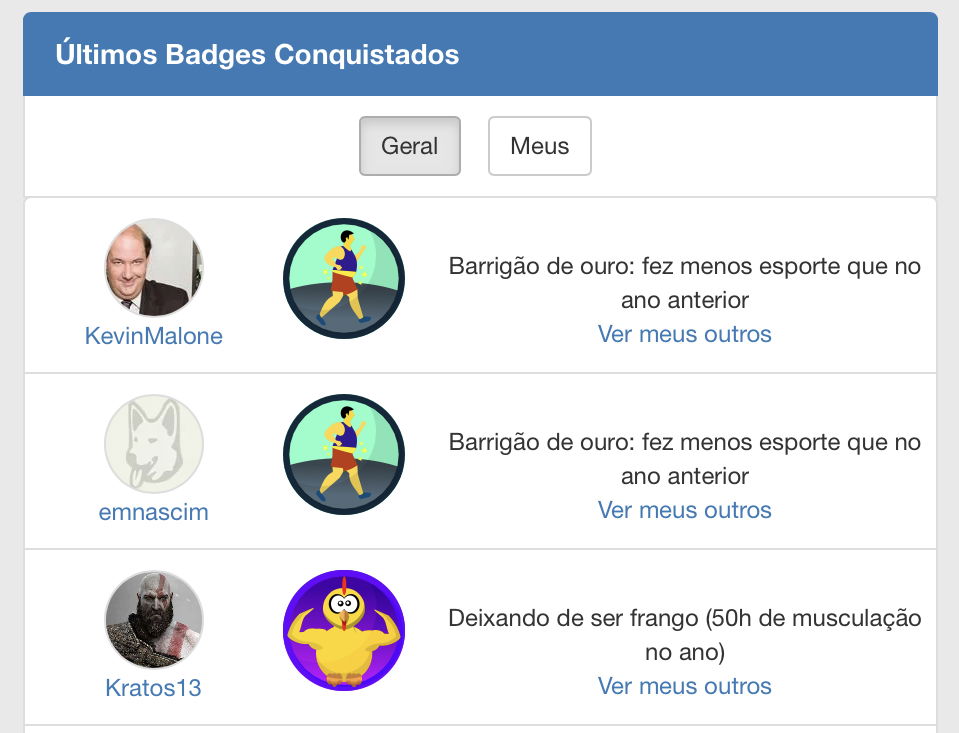959x733 pixels.
Task: Click 'Ver meus outros' in Kratos13's row
Action: click(685, 686)
